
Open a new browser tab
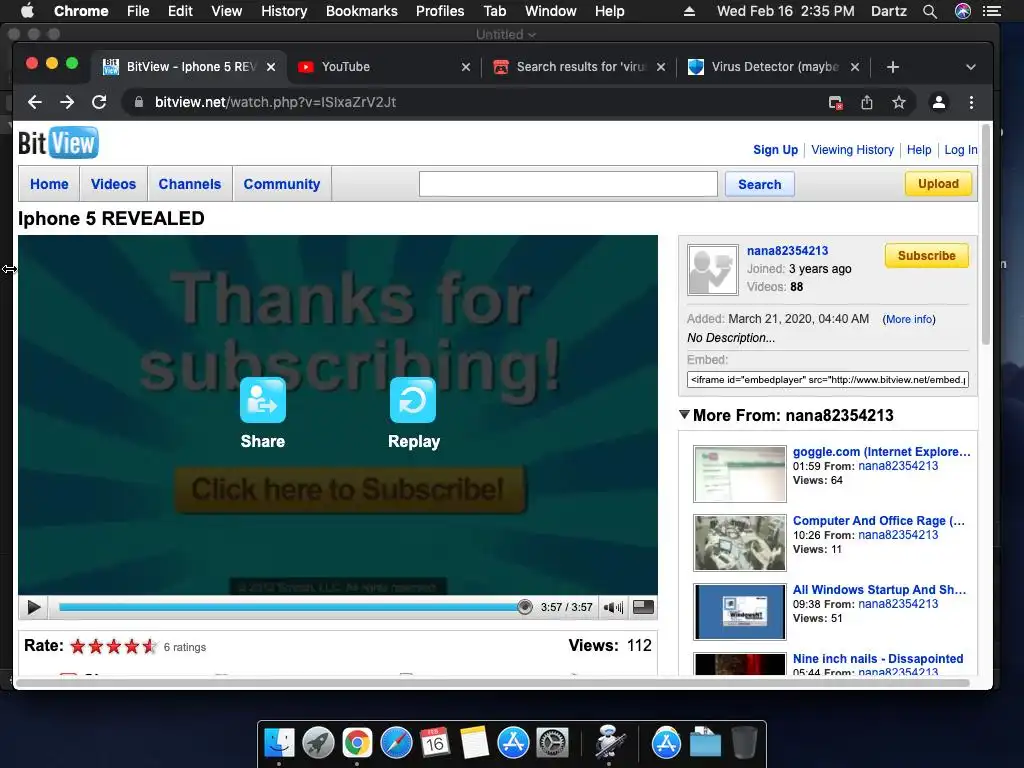pyautogui.click(x=893, y=67)
